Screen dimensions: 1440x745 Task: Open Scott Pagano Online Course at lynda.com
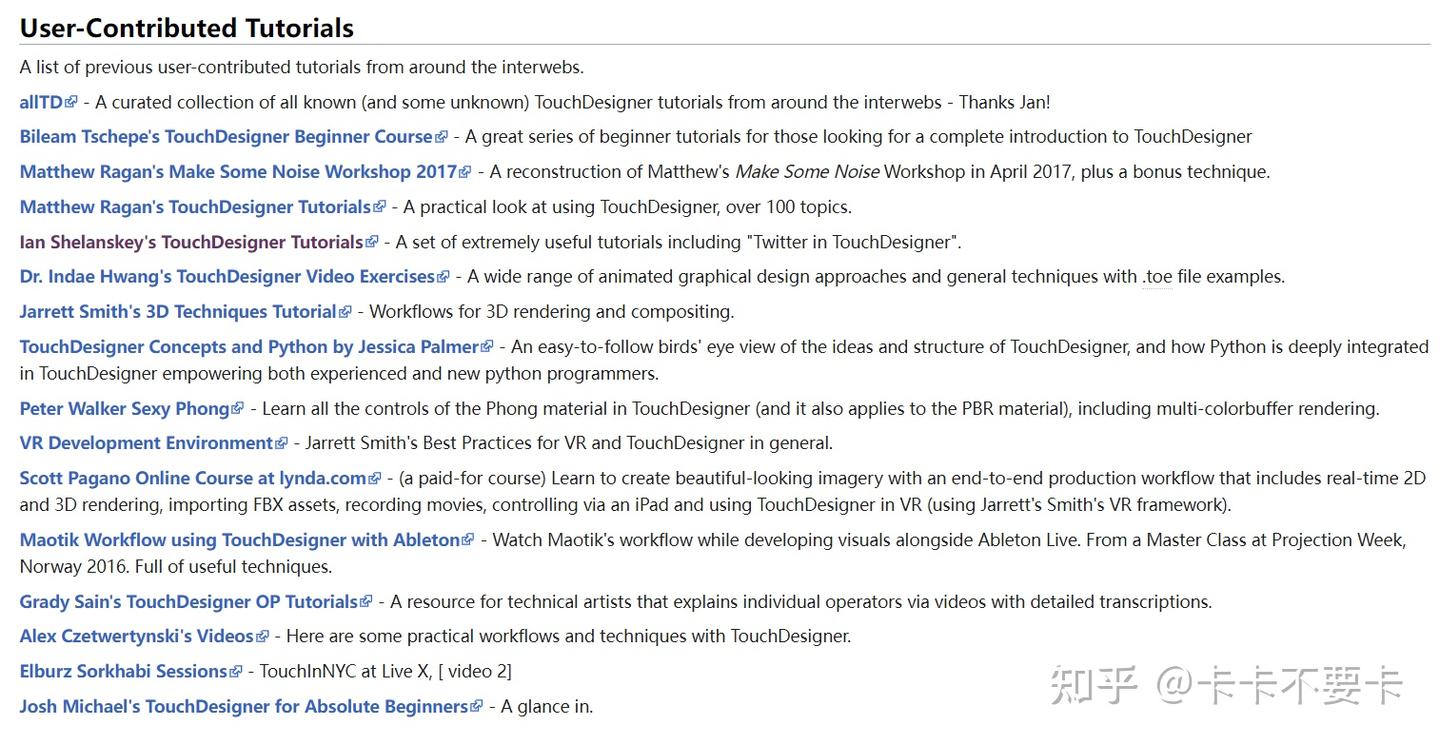coord(193,478)
